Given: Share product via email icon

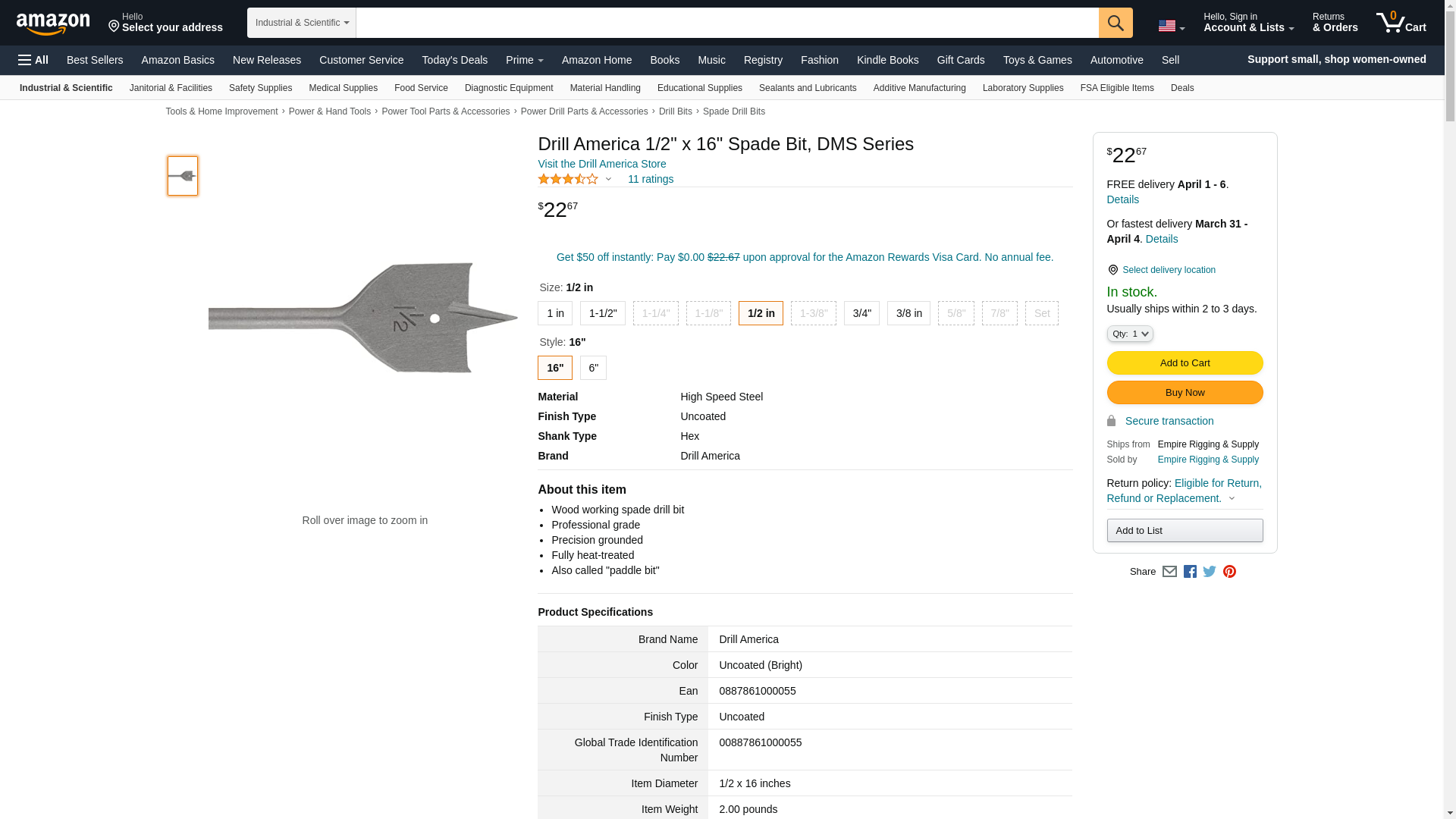Looking at the screenshot, I should (1169, 572).
